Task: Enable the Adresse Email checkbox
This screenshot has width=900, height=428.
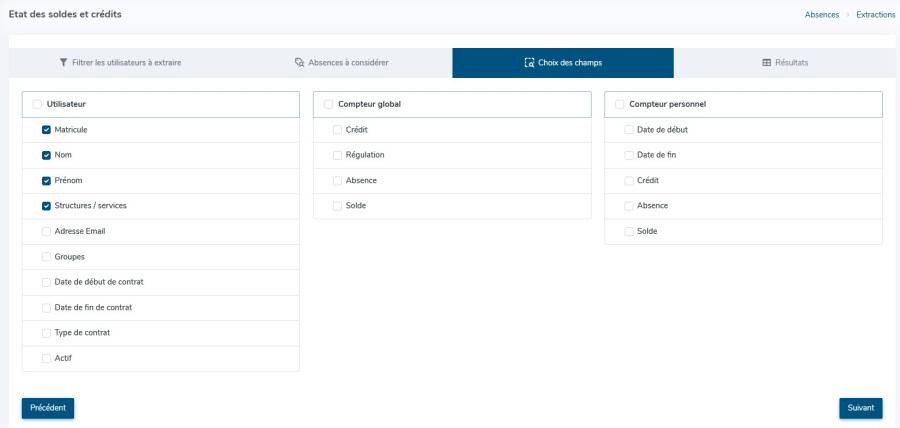Action: coord(46,231)
